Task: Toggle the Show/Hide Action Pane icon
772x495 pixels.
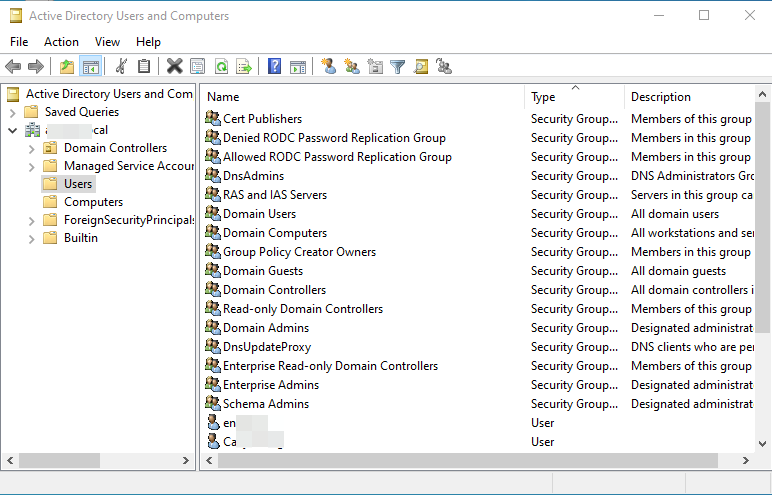Action: (x=298, y=66)
